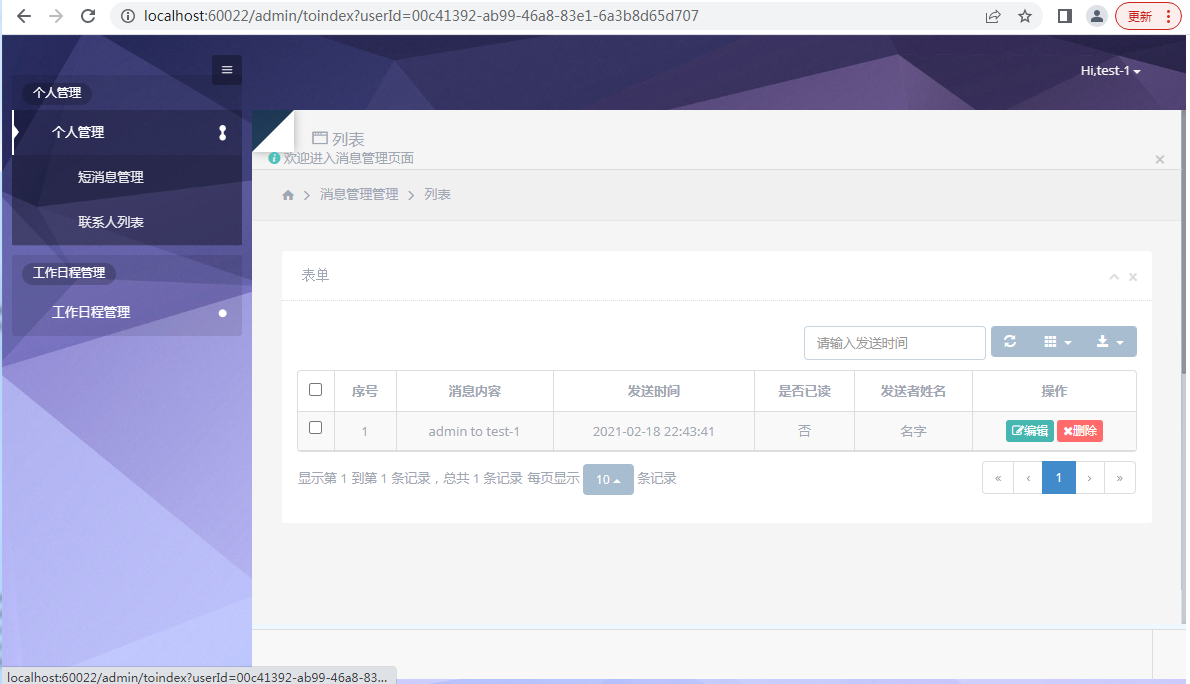Open table columns dropdown
Screen dimensions: 1190x684
pos(1058,342)
